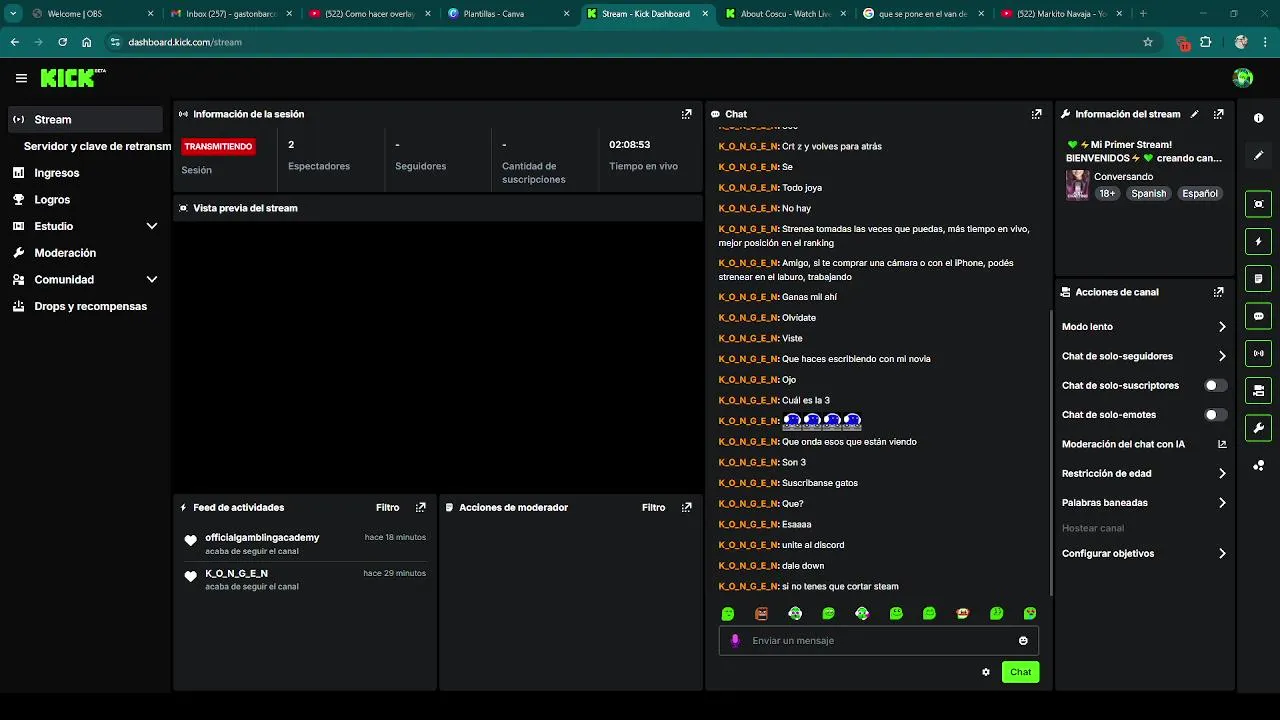
Task: Open Filtro in Acciones de moderador
Action: point(653,507)
